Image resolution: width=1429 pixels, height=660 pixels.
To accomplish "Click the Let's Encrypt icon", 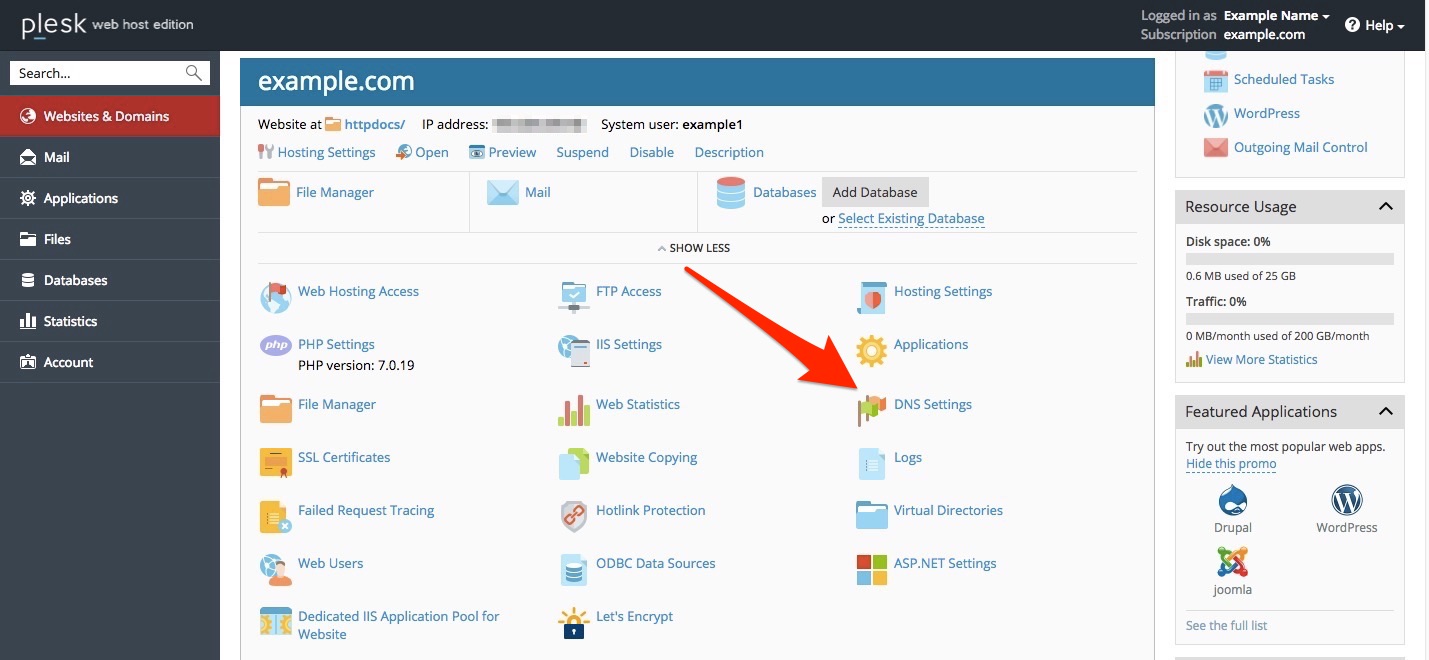I will [573, 622].
